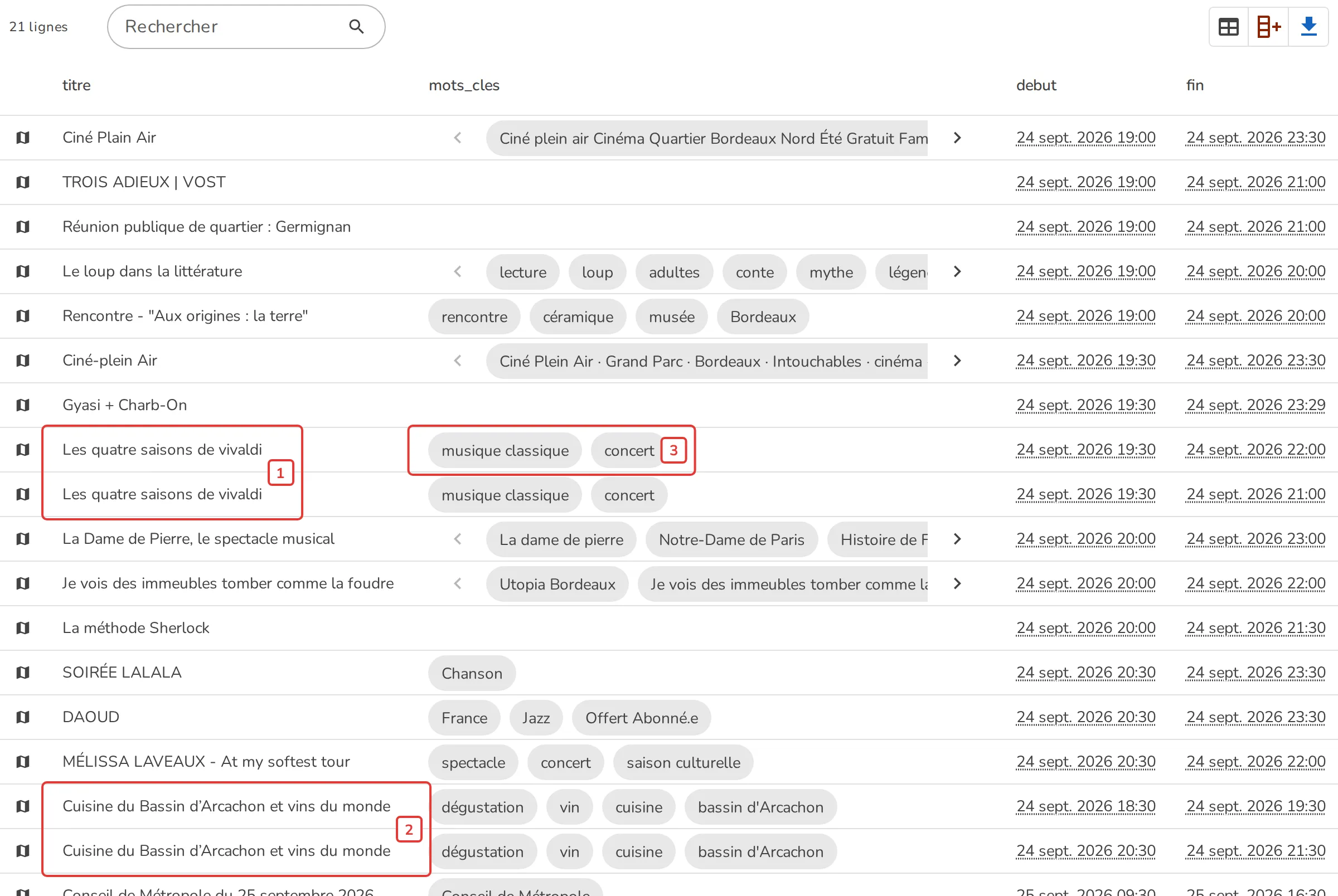Click the '21 lignes' row count label
Image resolution: width=1338 pixels, height=896 pixels.
(38, 27)
